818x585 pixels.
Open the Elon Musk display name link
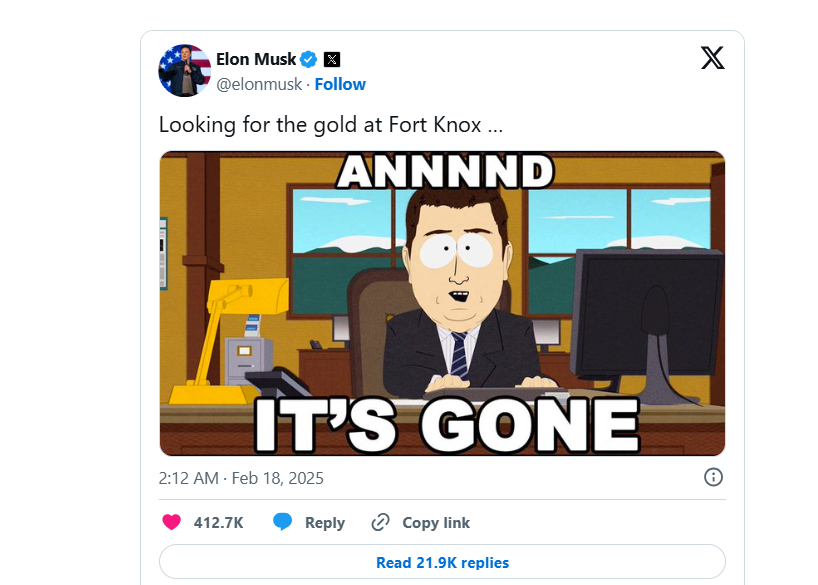coord(256,59)
